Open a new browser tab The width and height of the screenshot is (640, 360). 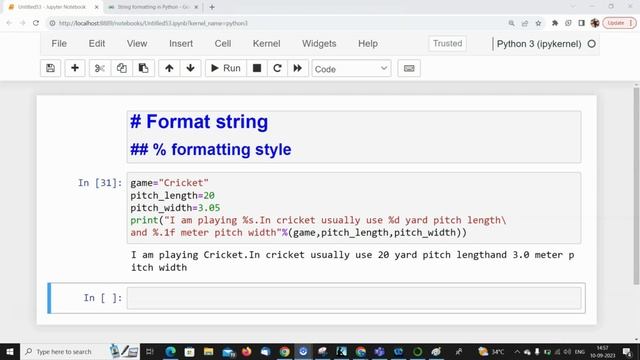[x=212, y=7]
